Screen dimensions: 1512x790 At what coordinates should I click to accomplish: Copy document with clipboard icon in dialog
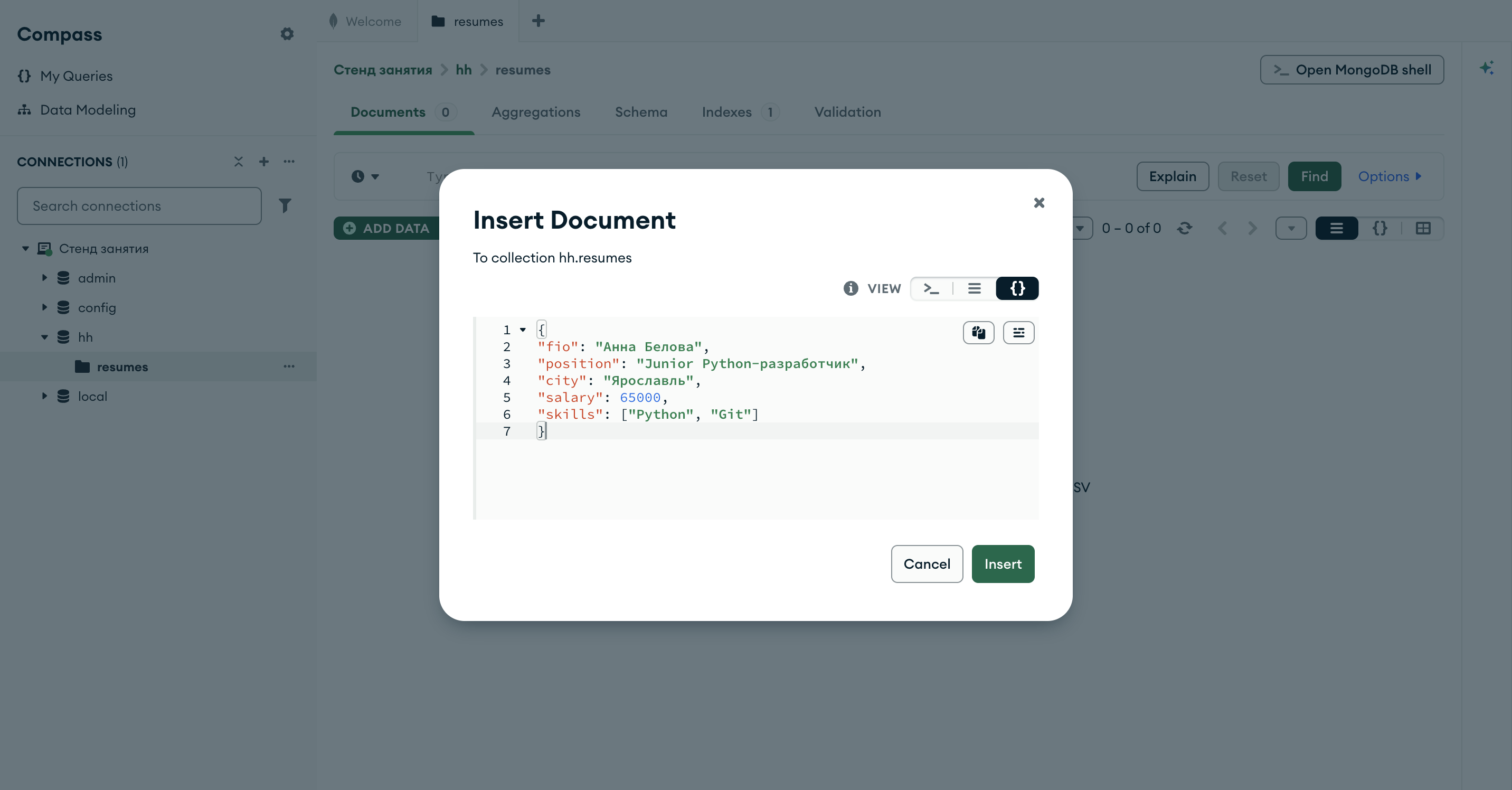[x=978, y=333]
